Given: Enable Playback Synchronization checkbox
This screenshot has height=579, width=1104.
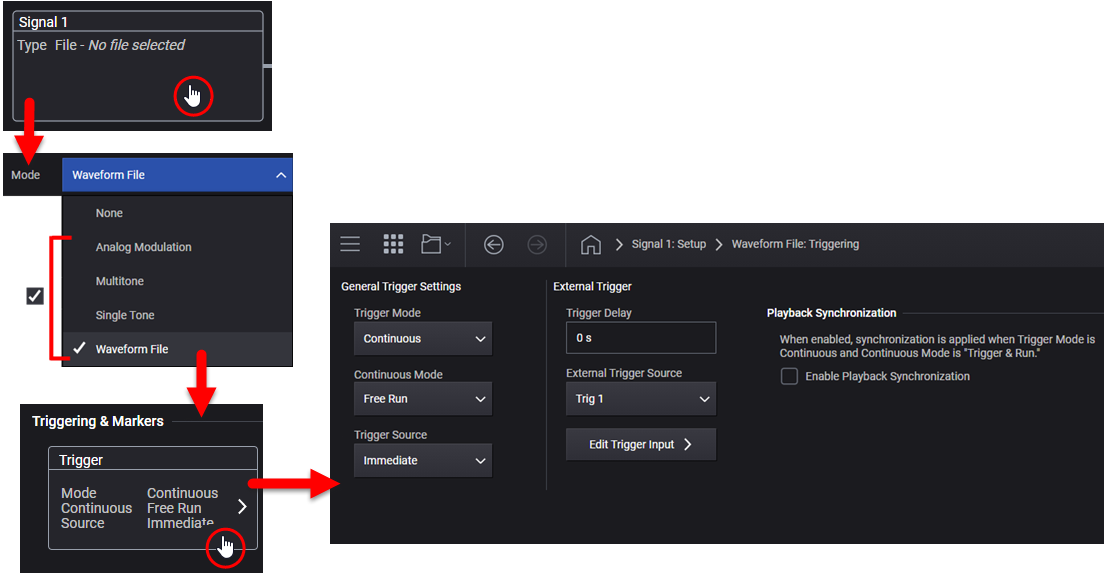Looking at the screenshot, I should tap(789, 376).
